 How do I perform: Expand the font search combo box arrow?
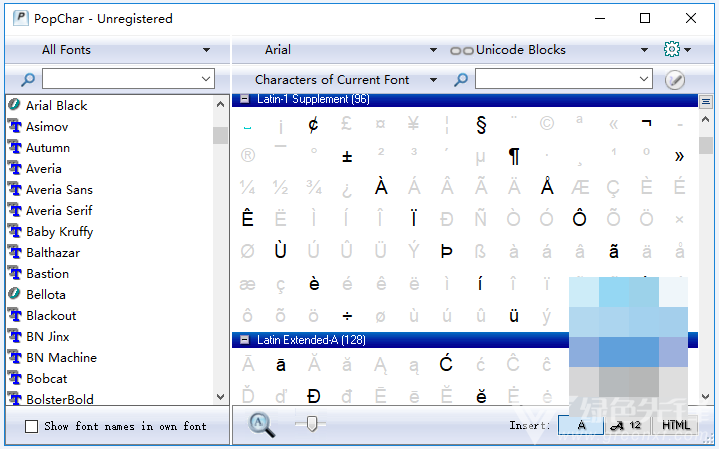(206, 79)
